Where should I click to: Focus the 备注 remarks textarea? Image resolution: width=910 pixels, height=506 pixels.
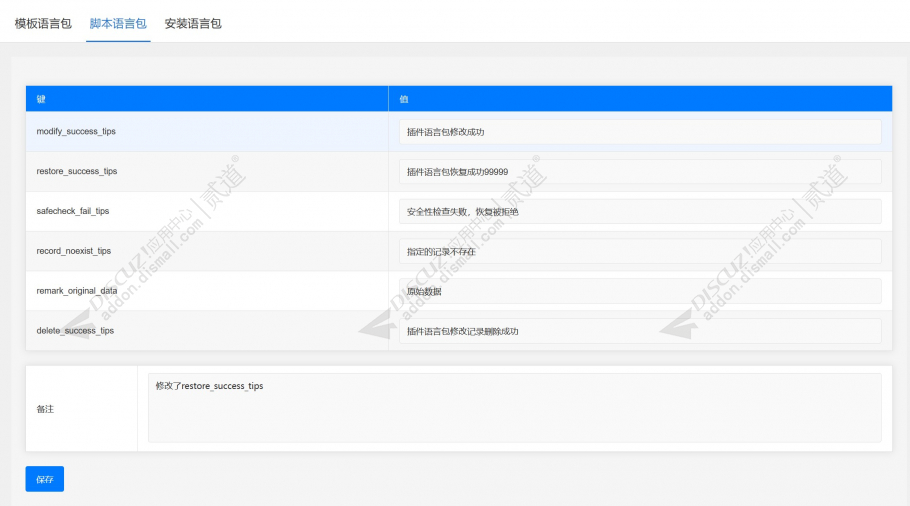[514, 408]
